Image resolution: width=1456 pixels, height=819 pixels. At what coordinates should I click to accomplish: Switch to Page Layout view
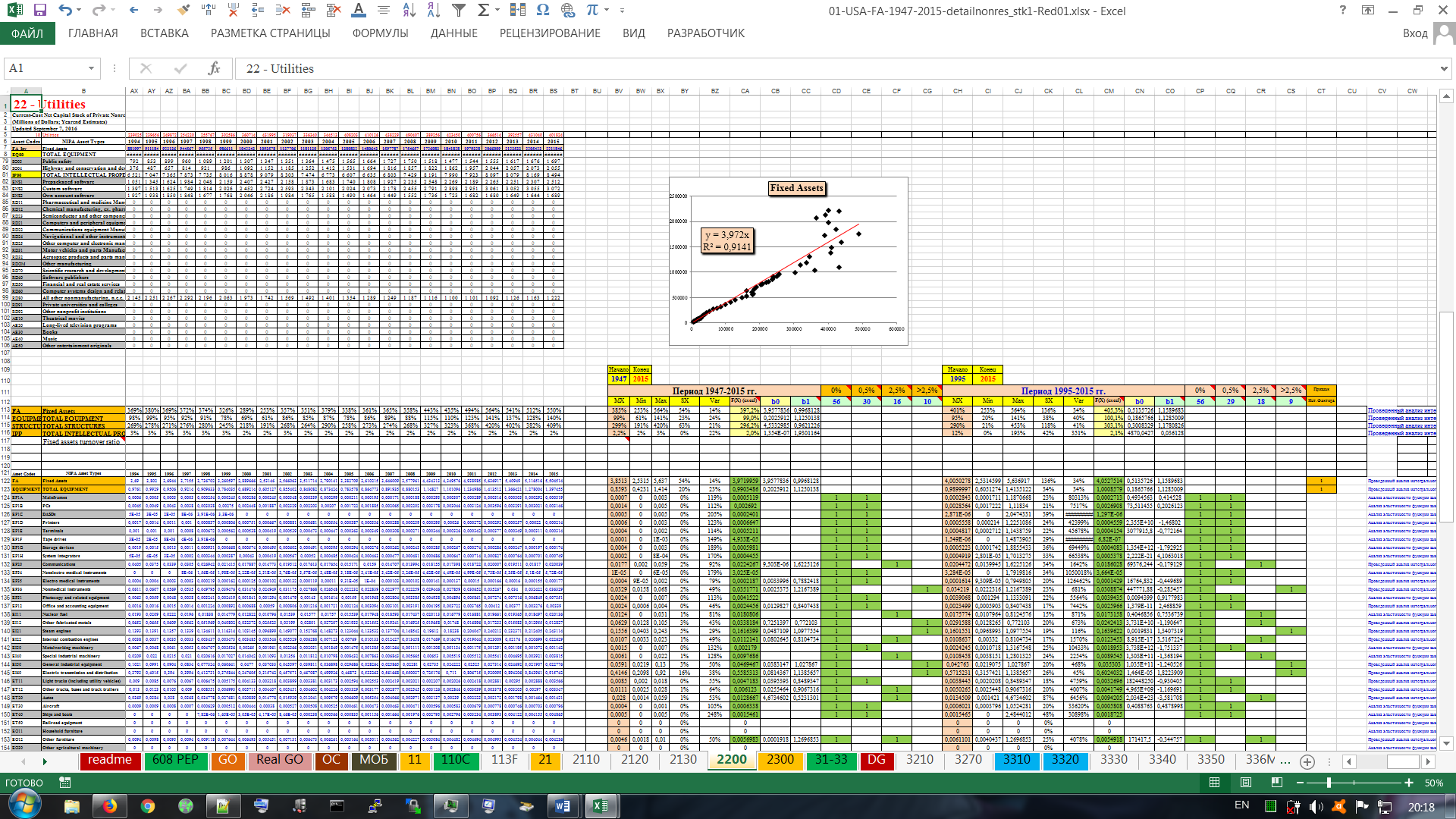1246,783
